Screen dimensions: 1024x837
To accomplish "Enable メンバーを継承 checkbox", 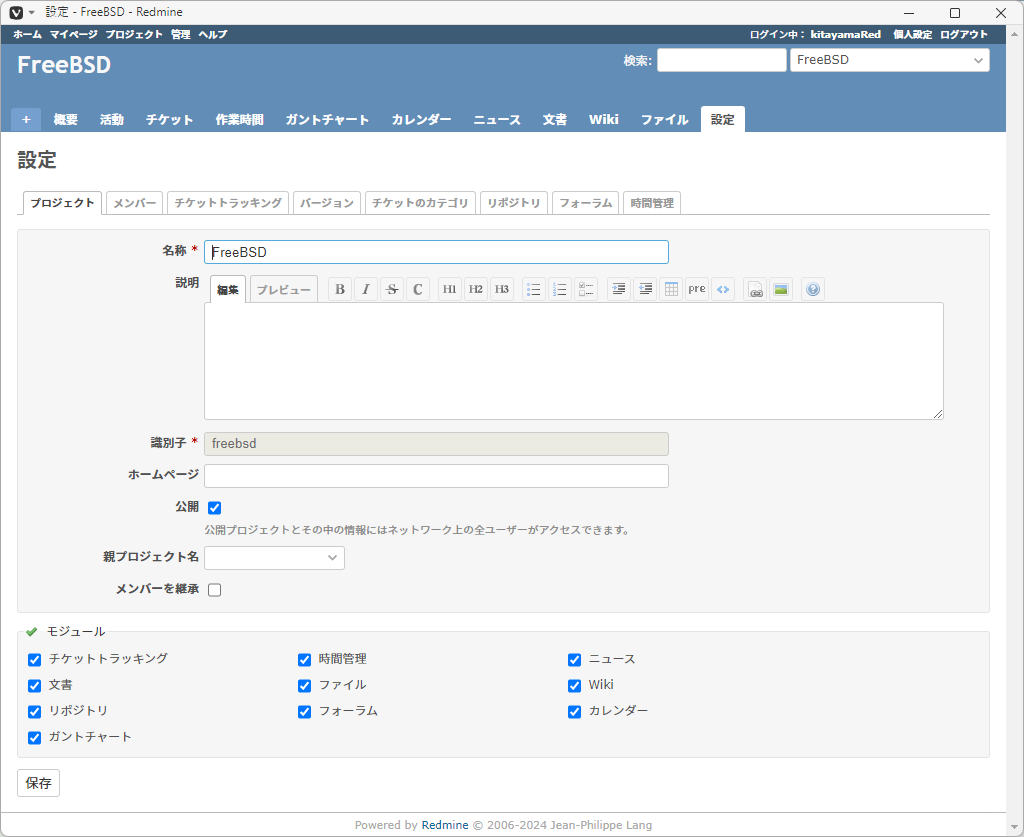I will 214,590.
